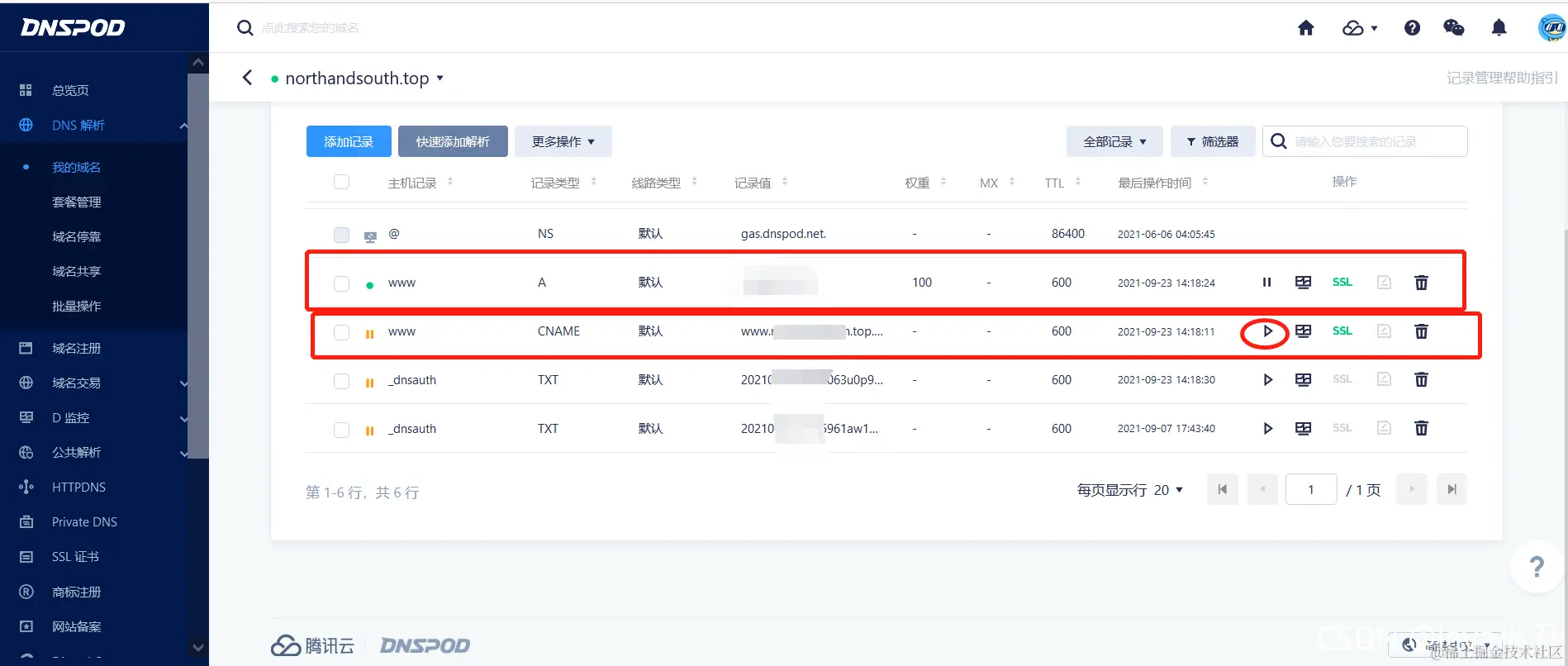Screen dimensions: 1568x666
Task: Check the 14:18:30 _dnsauth checkbox
Action: pos(341,381)
